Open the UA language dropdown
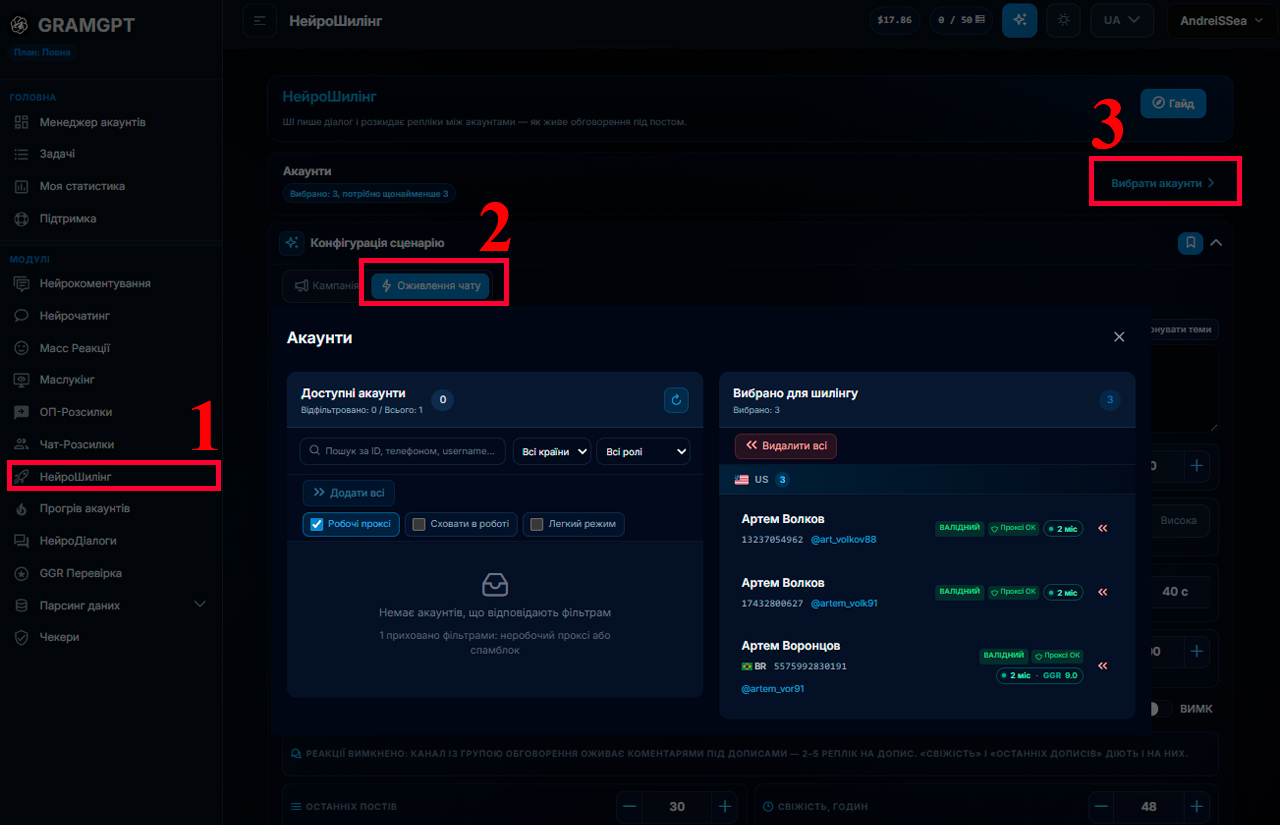The height and width of the screenshot is (825, 1280). (x=1123, y=20)
